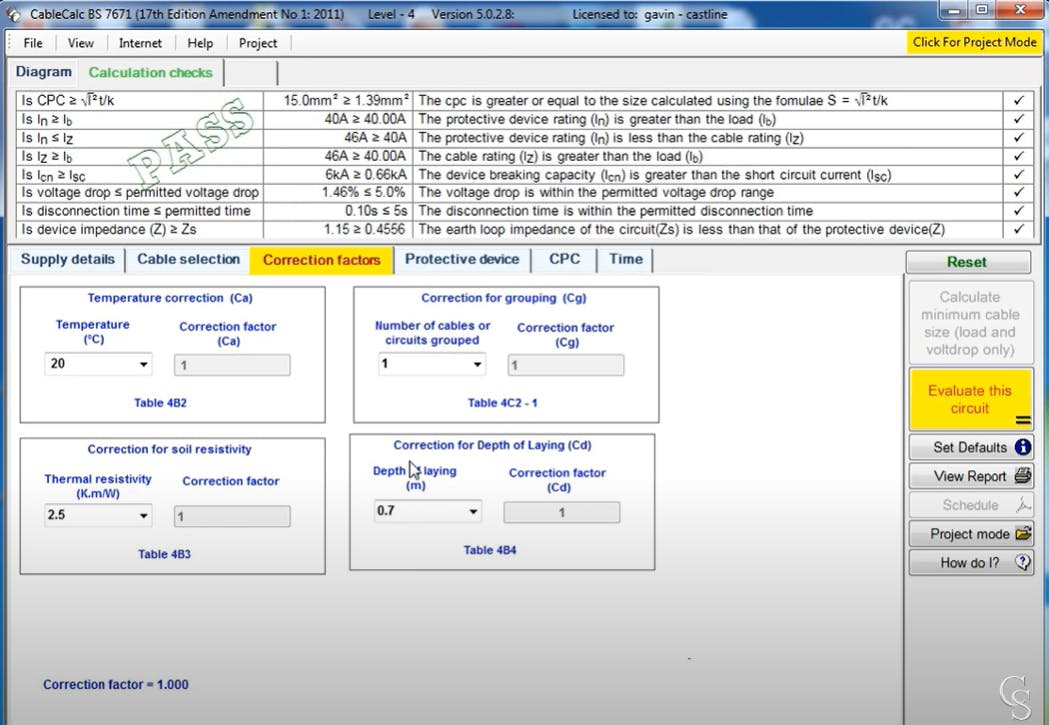This screenshot has height=725, width=1049.
Task: Click the CableCalc app icon in title bar
Action: pos(14,14)
